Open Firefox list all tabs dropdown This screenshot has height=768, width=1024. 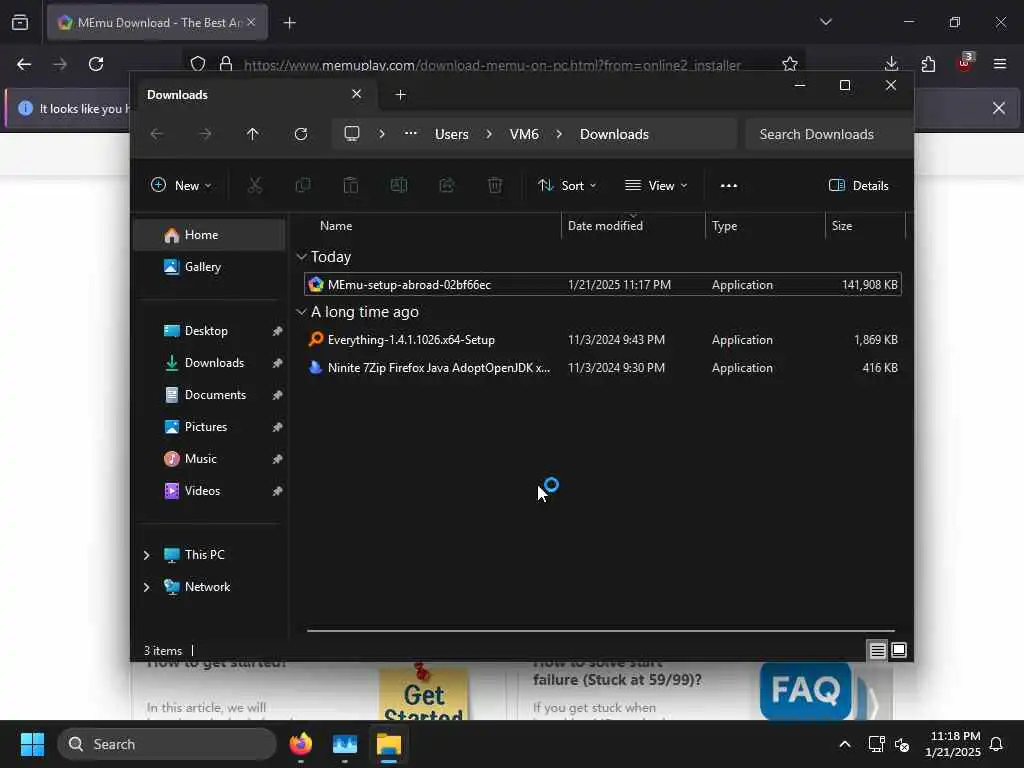(826, 22)
